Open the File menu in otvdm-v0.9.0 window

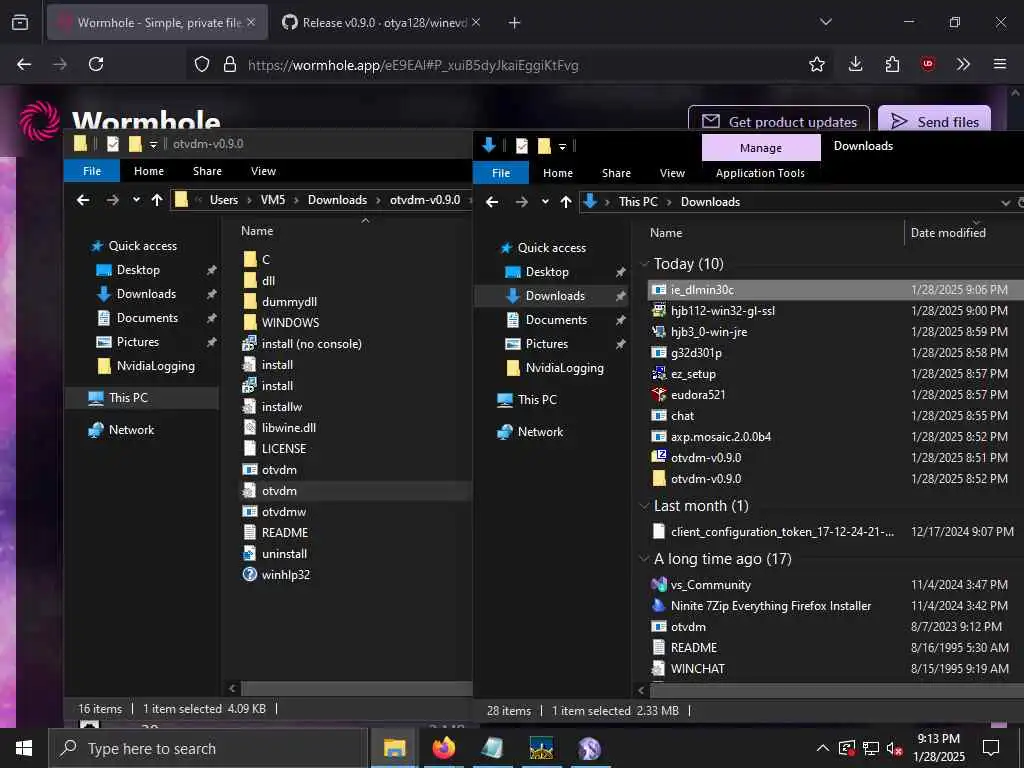[x=92, y=171]
